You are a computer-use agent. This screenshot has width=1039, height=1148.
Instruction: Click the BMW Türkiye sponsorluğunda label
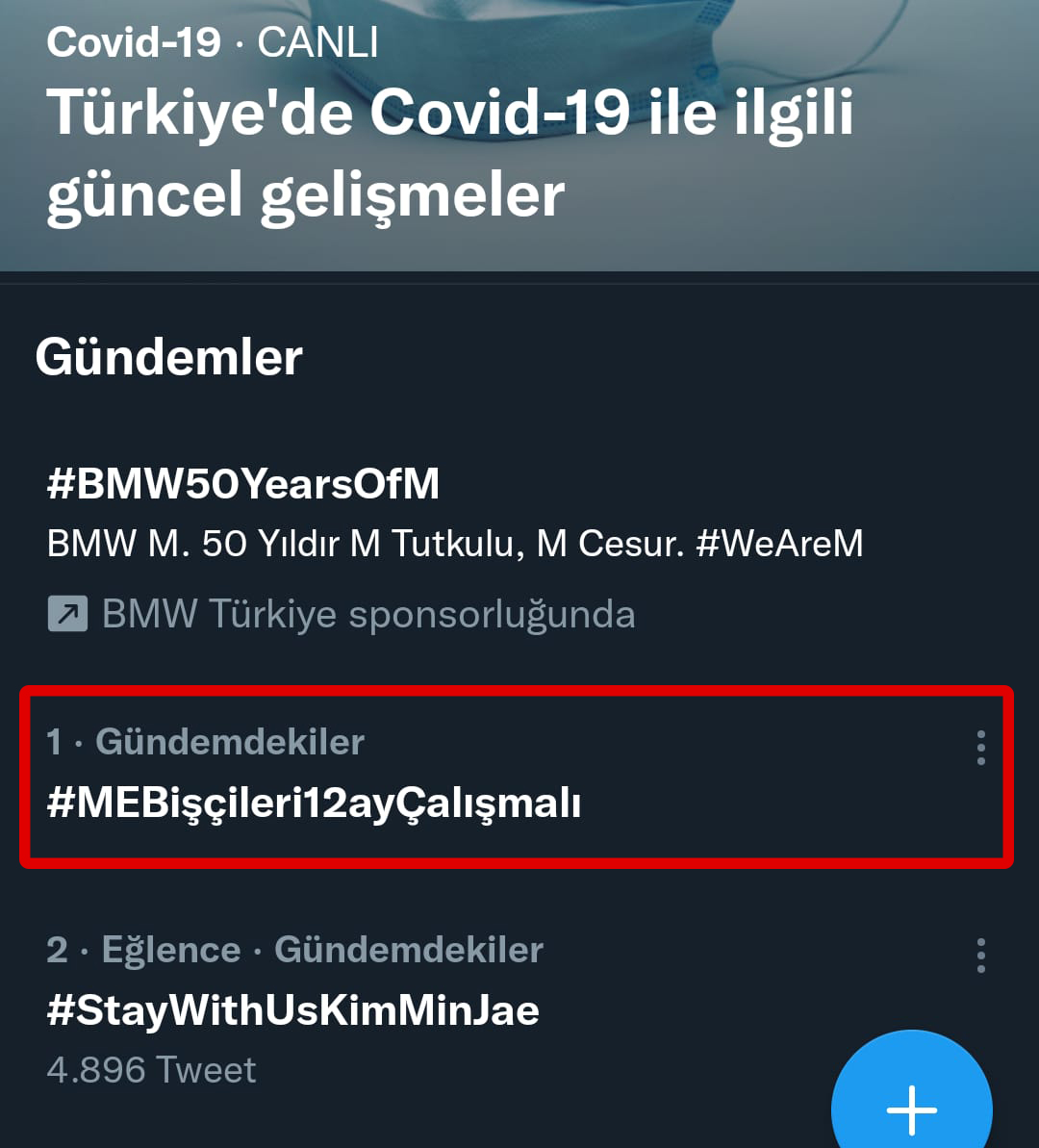click(368, 614)
